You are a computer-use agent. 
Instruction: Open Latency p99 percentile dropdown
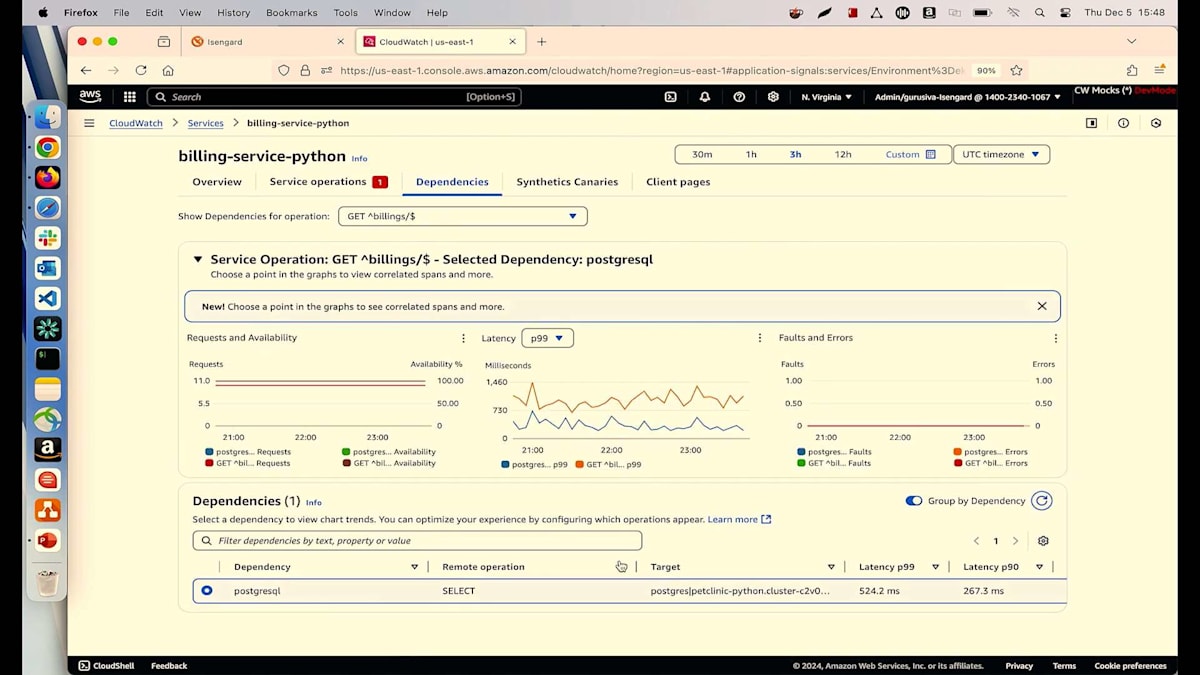point(547,338)
